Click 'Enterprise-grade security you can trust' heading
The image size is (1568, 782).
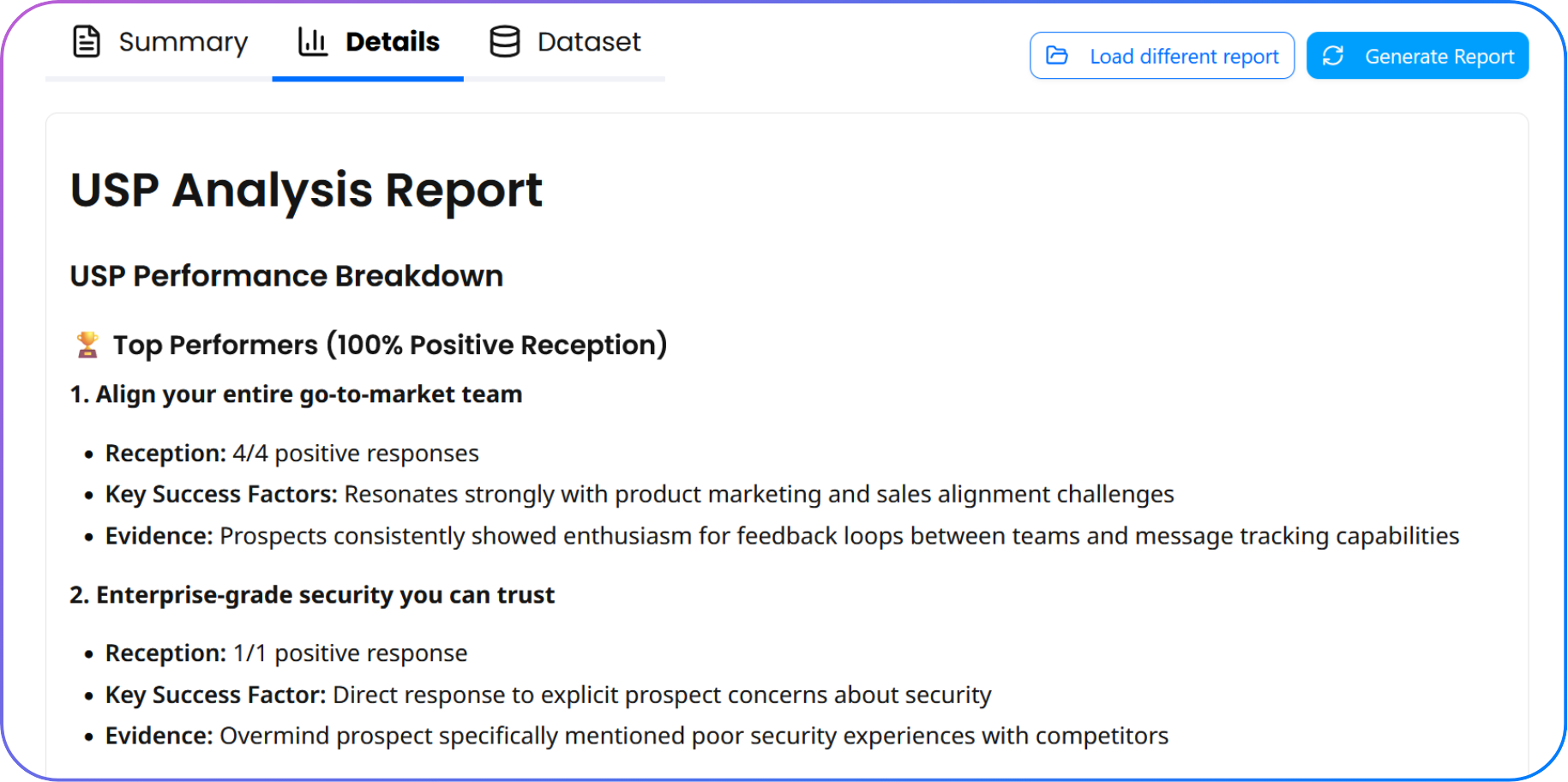(x=312, y=595)
